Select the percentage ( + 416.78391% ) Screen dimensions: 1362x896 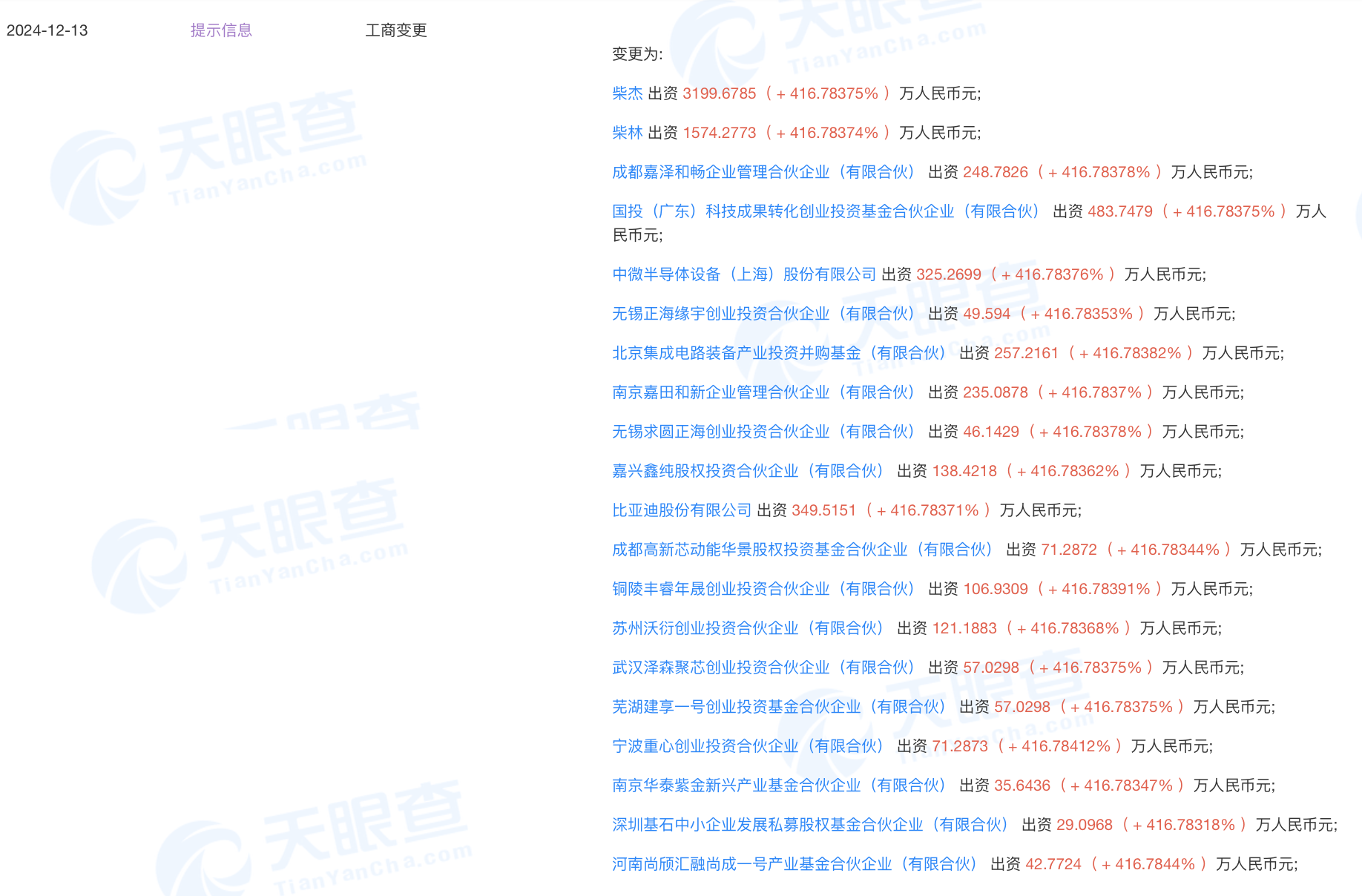(1099, 589)
